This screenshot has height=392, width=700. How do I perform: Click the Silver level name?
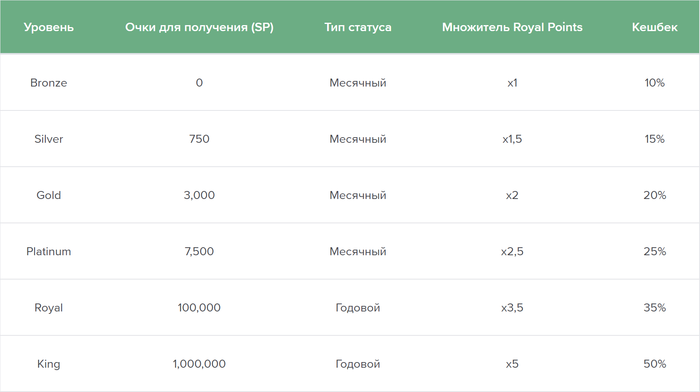click(x=49, y=139)
